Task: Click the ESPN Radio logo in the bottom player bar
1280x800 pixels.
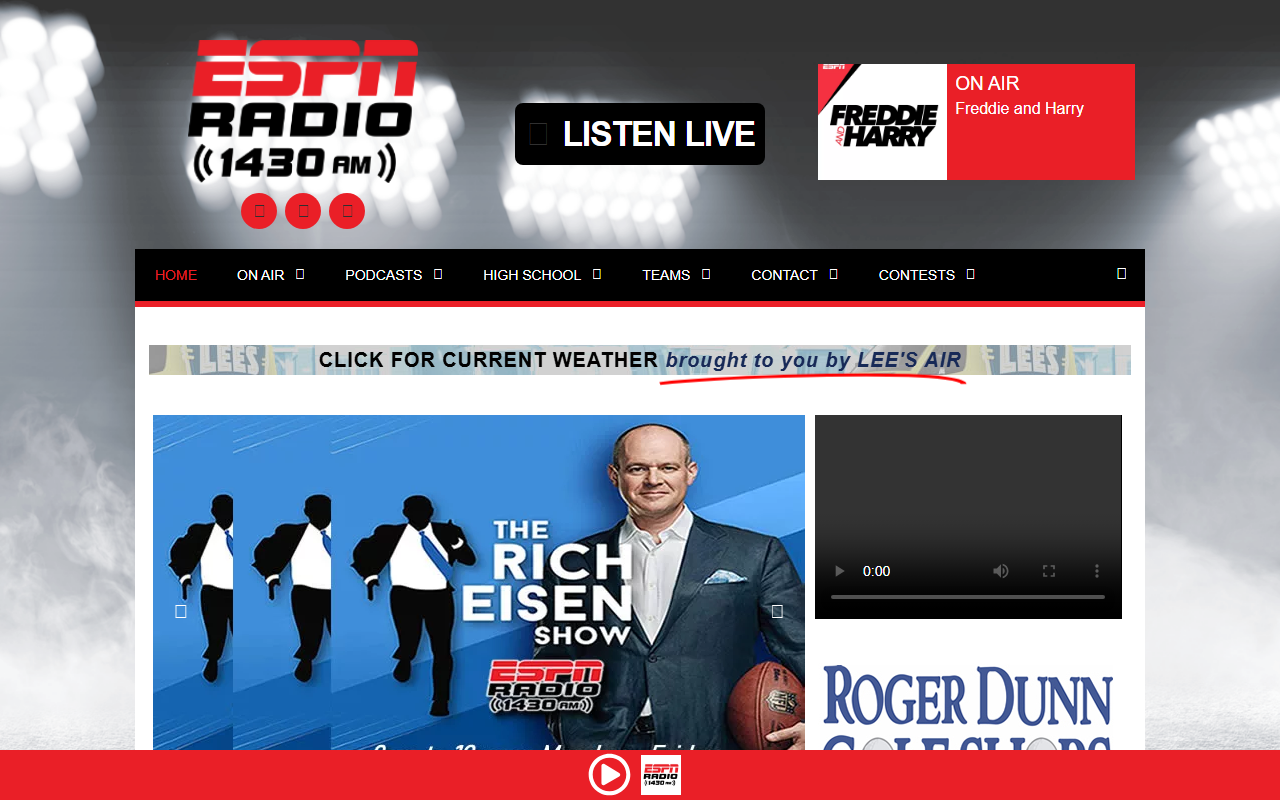Action: [661, 775]
